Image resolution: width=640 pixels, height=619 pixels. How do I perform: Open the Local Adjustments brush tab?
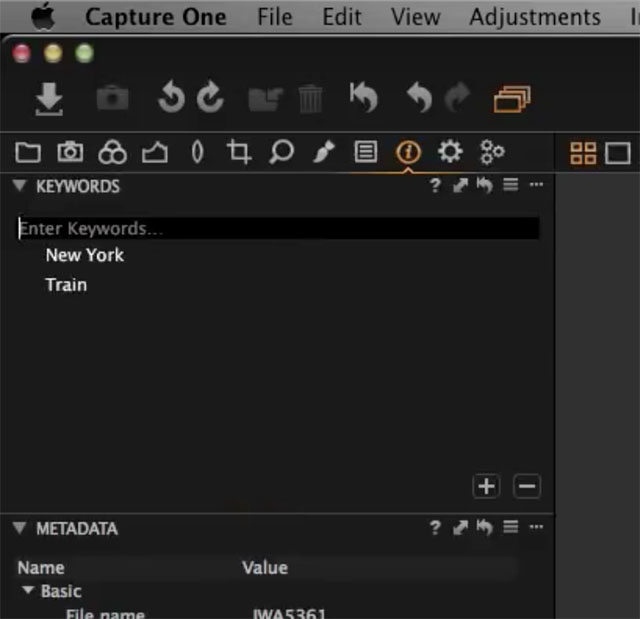pos(324,152)
